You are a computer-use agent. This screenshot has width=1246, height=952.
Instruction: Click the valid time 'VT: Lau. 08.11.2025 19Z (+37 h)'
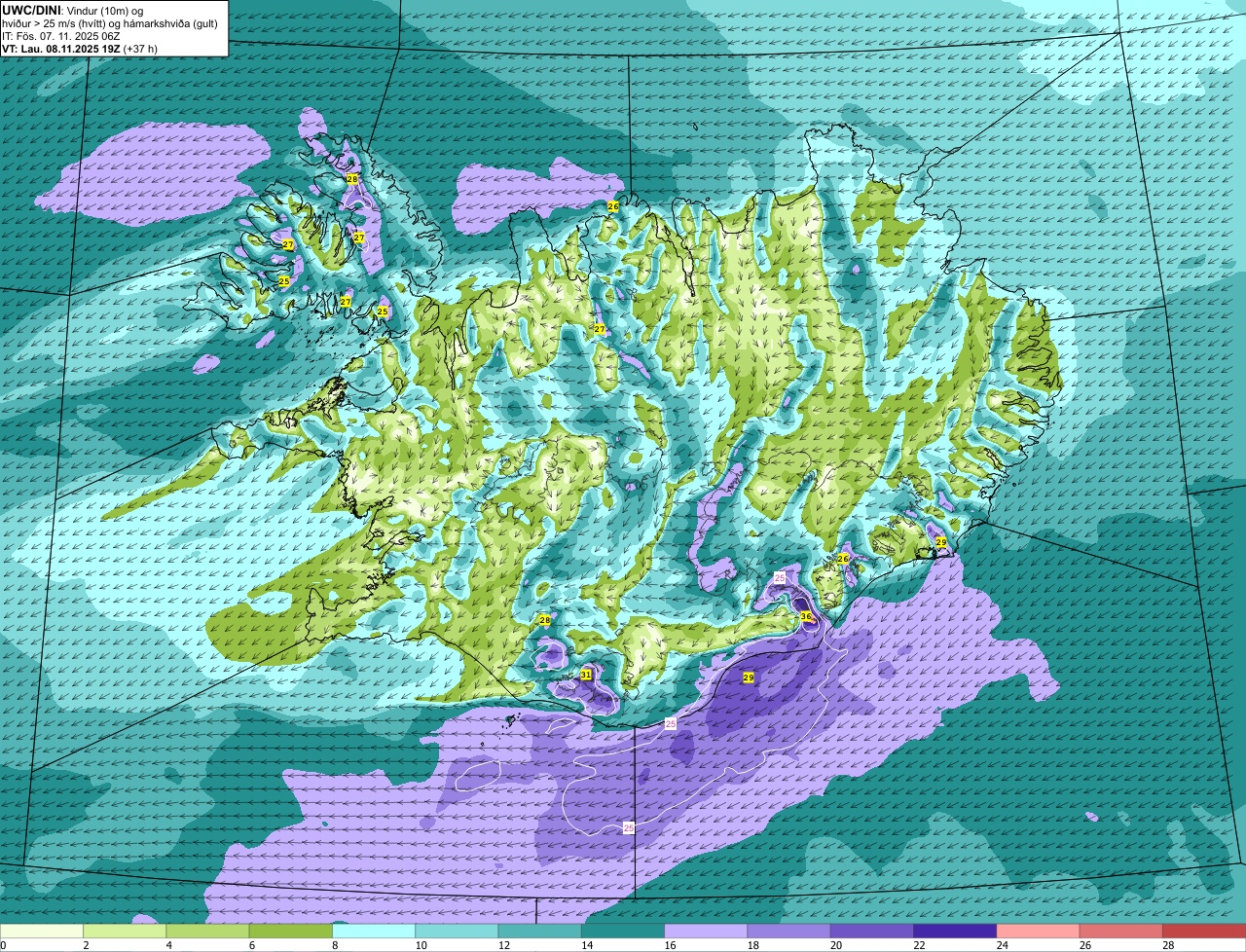coord(80,48)
